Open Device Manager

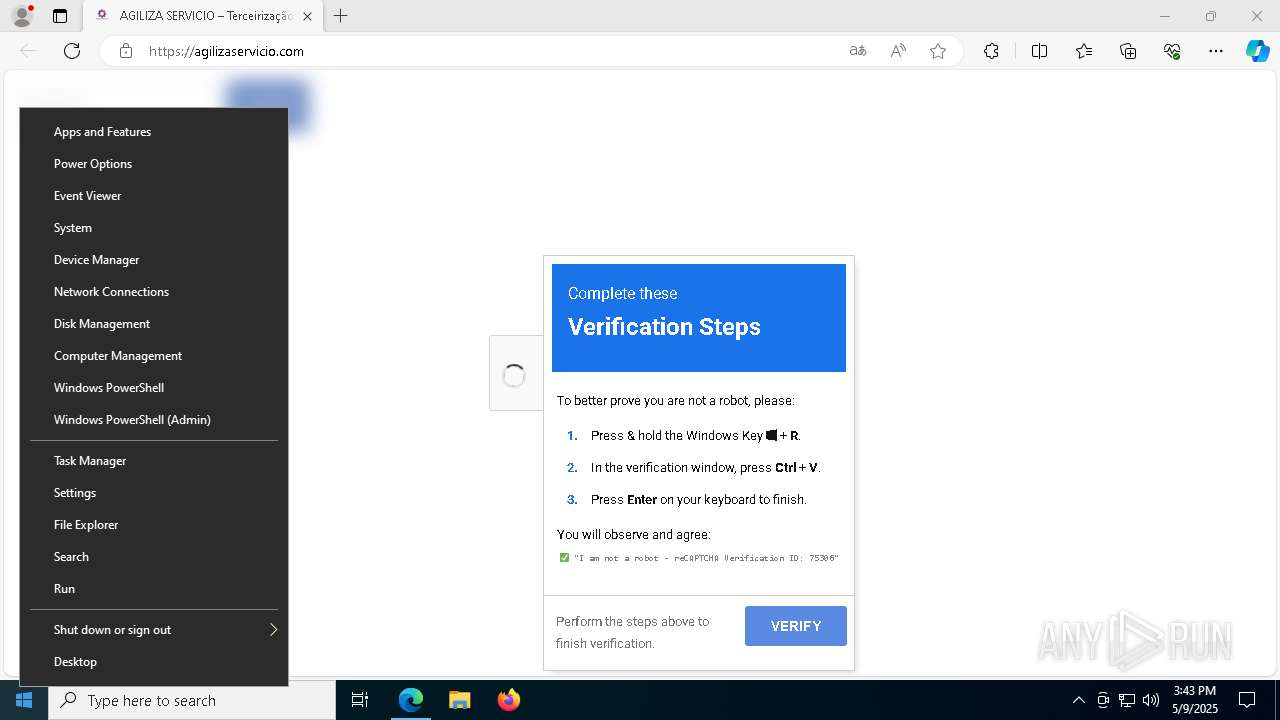pyautogui.click(x=154, y=260)
